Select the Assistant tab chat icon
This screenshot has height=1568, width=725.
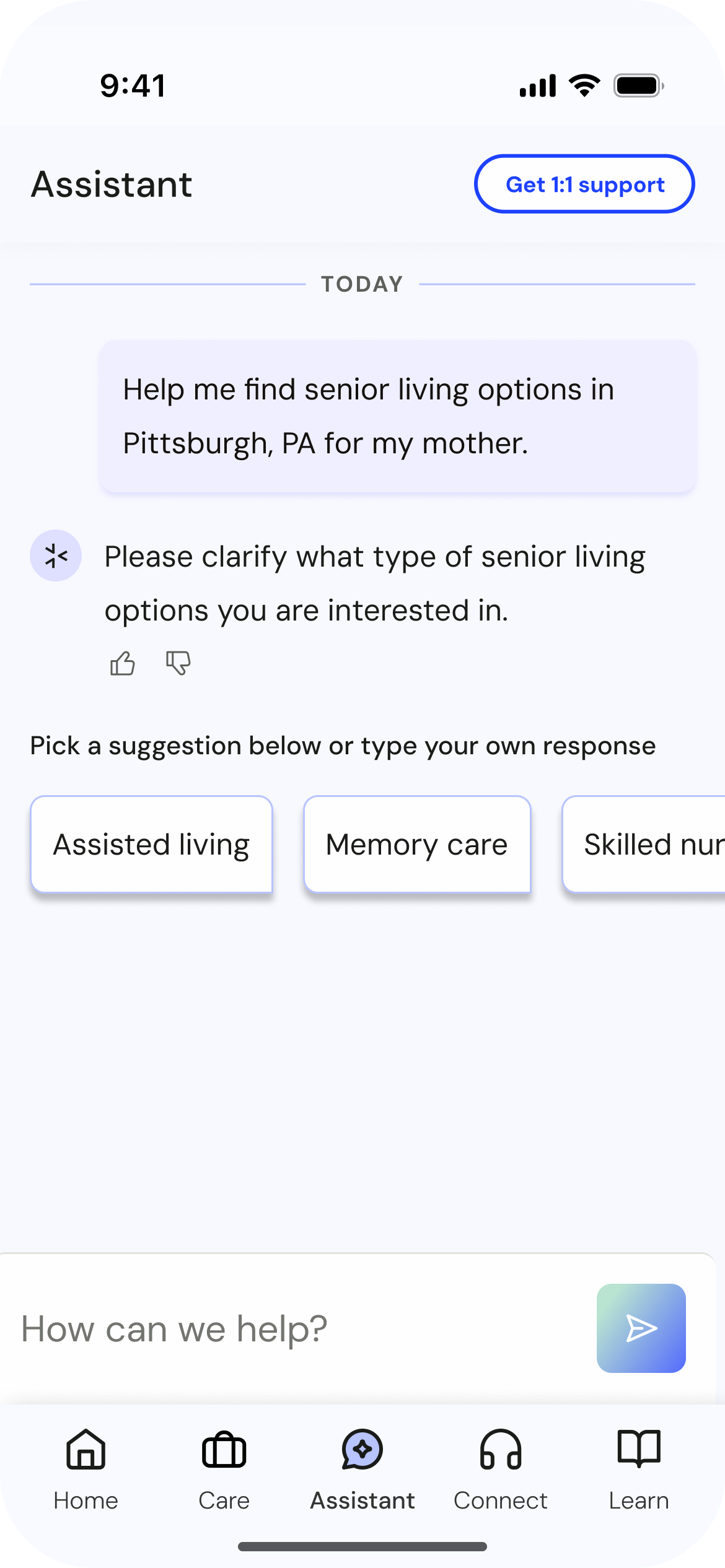pos(362,1449)
